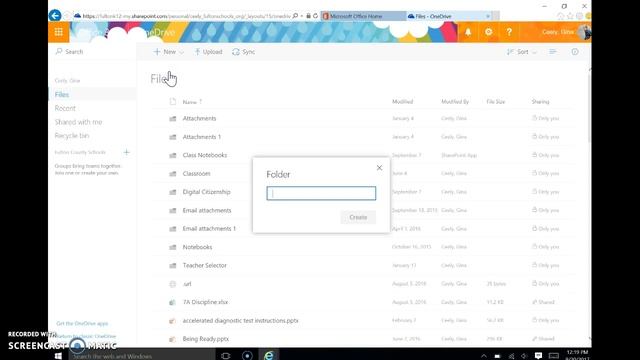
Task: Open the Notebooks folder
Action: click(x=198, y=247)
